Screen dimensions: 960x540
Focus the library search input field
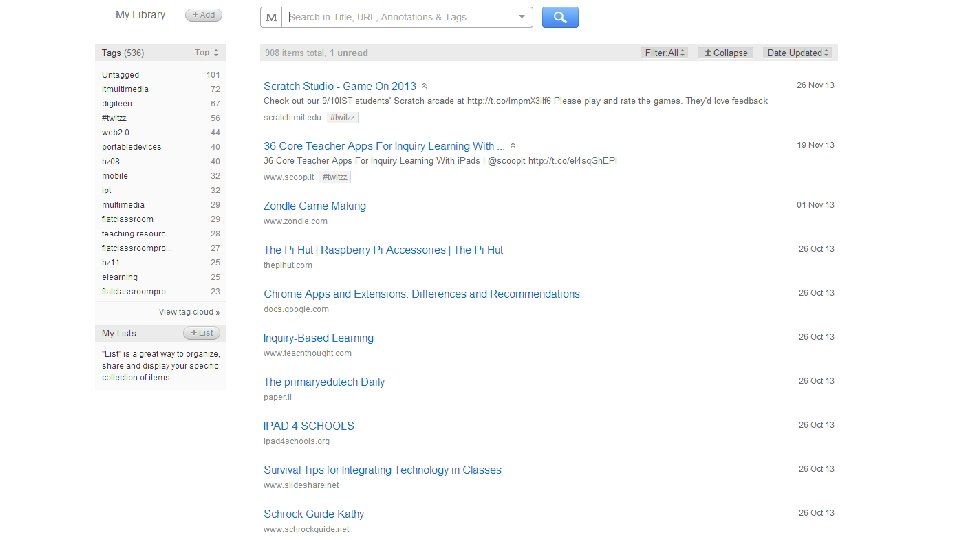401,17
